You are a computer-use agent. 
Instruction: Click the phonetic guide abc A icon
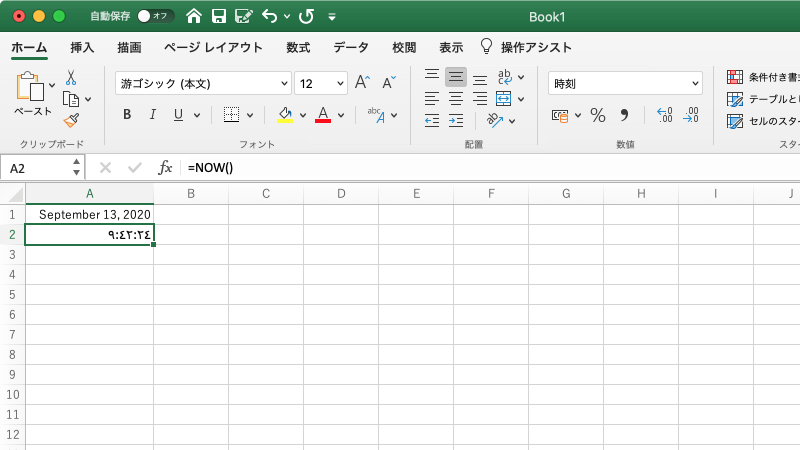pyautogui.click(x=377, y=115)
